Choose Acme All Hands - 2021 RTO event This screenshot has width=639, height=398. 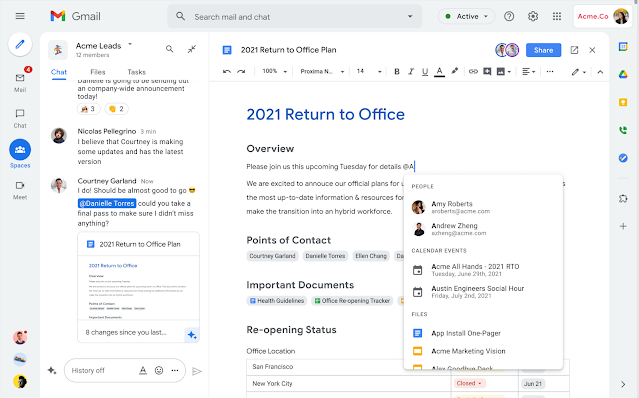(x=483, y=270)
